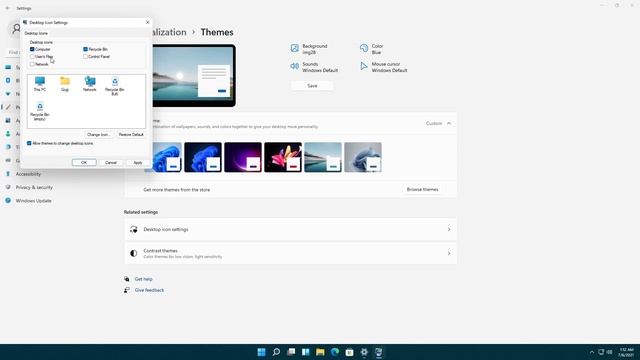Click the current theme preview image
The image size is (640, 360).
[x=193, y=76]
